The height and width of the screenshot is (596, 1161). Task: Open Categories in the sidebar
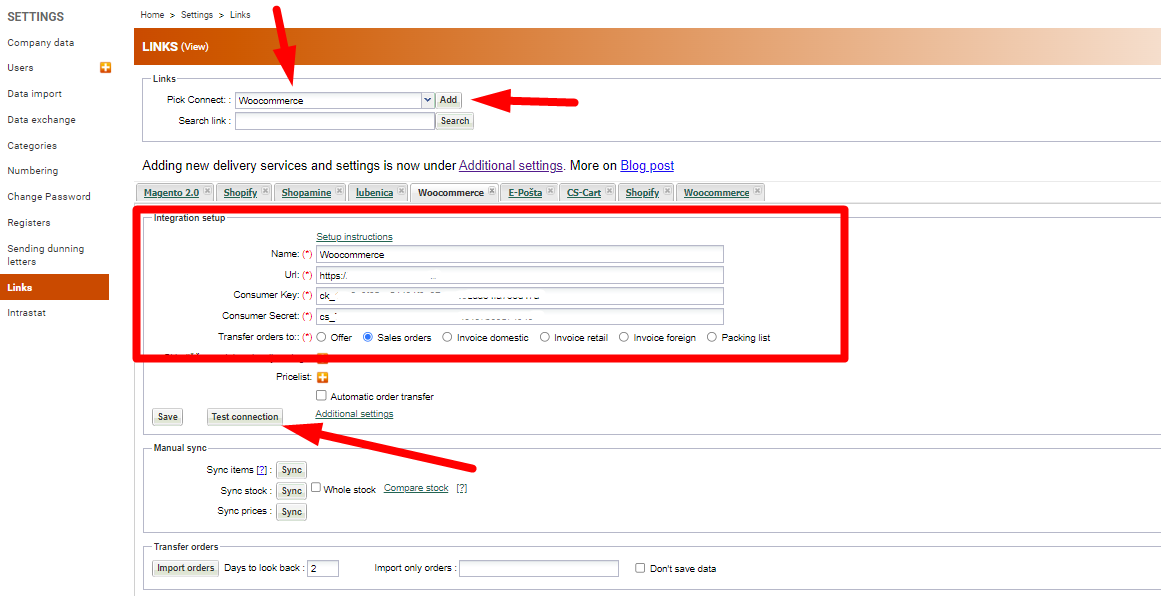[32, 146]
